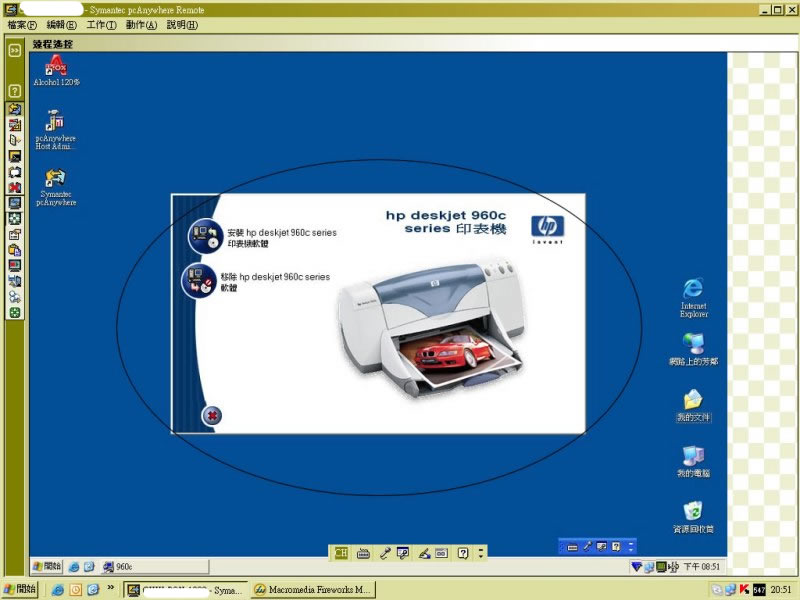The image size is (800, 600).
Task: Select Internet Explorer desktop icon
Action: point(693,298)
